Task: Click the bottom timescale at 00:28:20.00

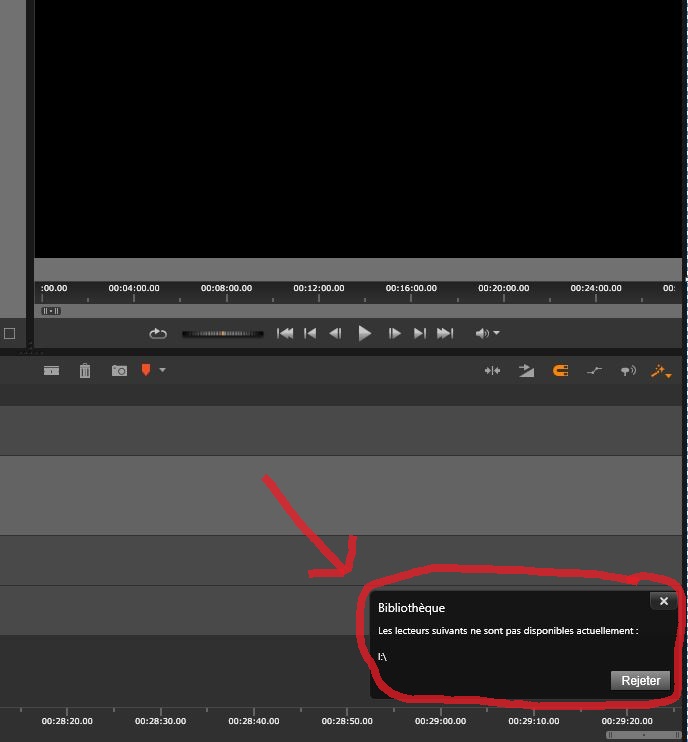Action: tap(67, 721)
